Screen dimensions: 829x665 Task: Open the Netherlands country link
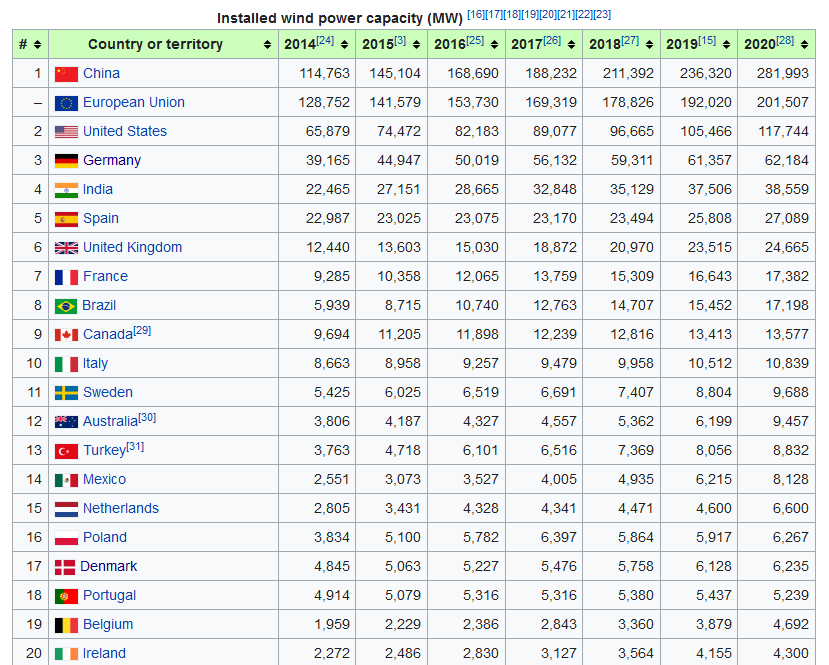(121, 509)
